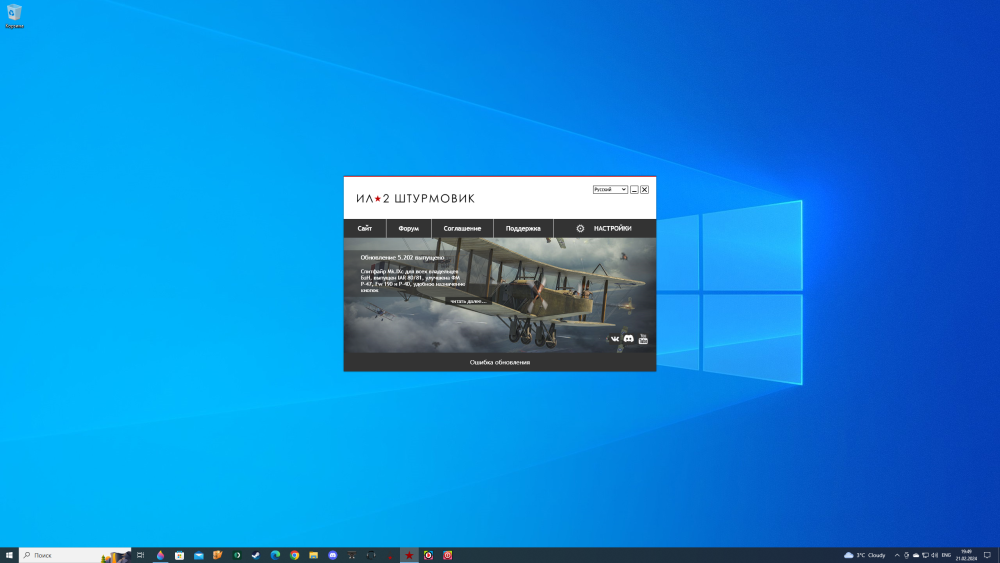This screenshot has height=563, width=1000.
Task: Open the Discord link icon in launcher
Action: tap(629, 339)
